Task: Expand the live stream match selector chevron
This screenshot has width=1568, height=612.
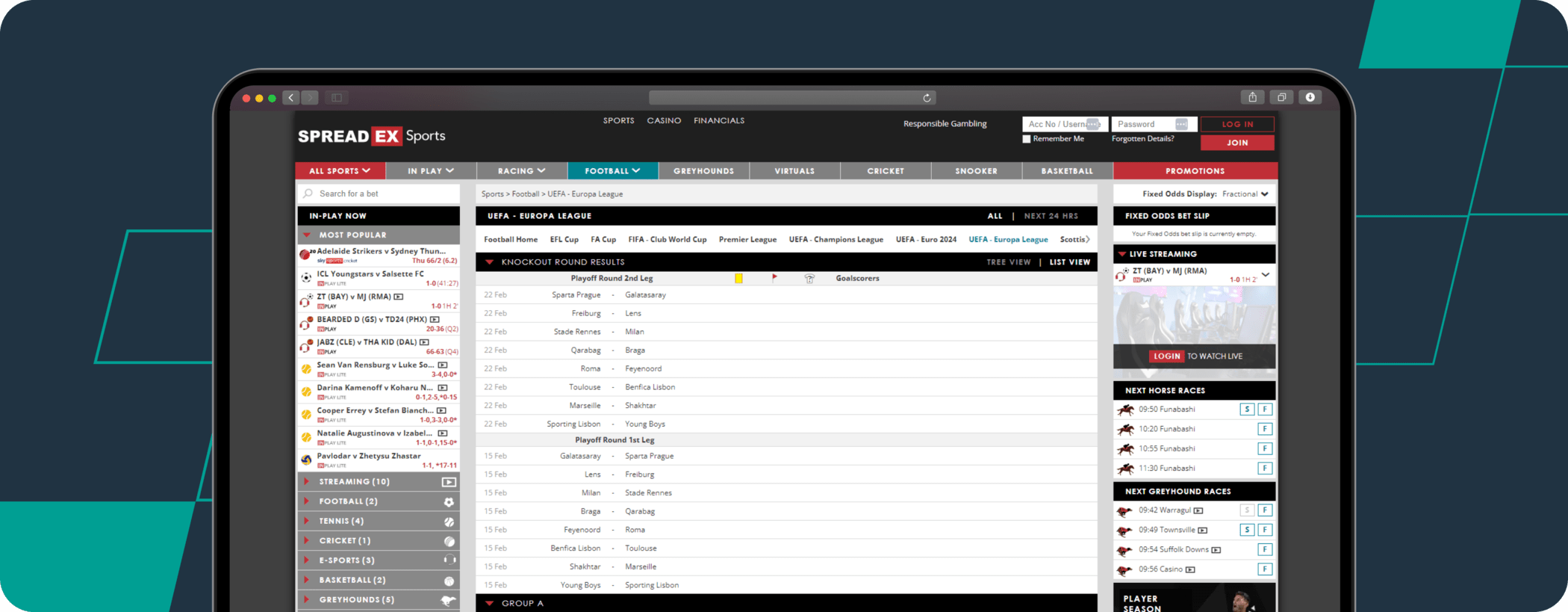Action: click(1266, 275)
